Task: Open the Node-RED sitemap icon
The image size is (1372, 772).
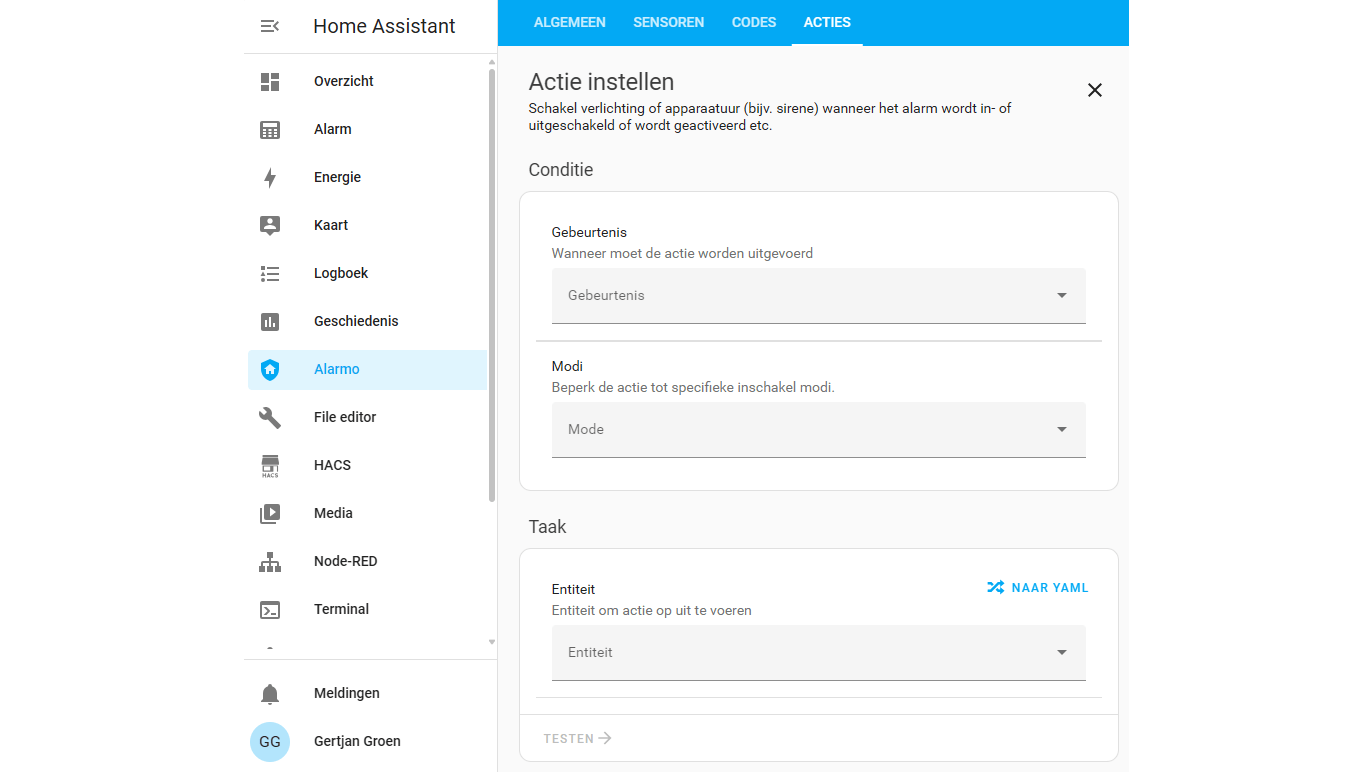Action: coord(270,561)
